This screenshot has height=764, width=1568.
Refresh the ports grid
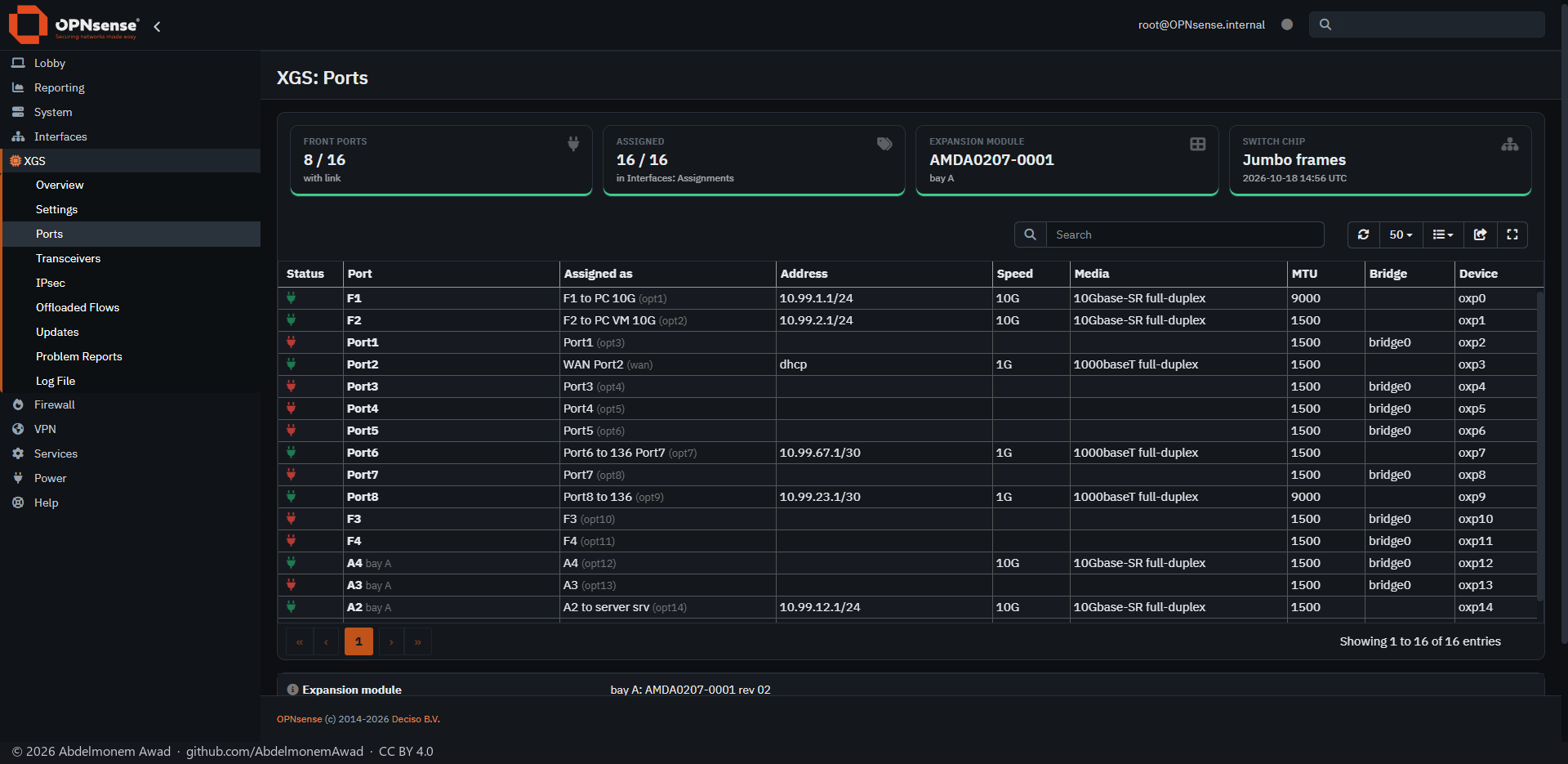click(1364, 235)
